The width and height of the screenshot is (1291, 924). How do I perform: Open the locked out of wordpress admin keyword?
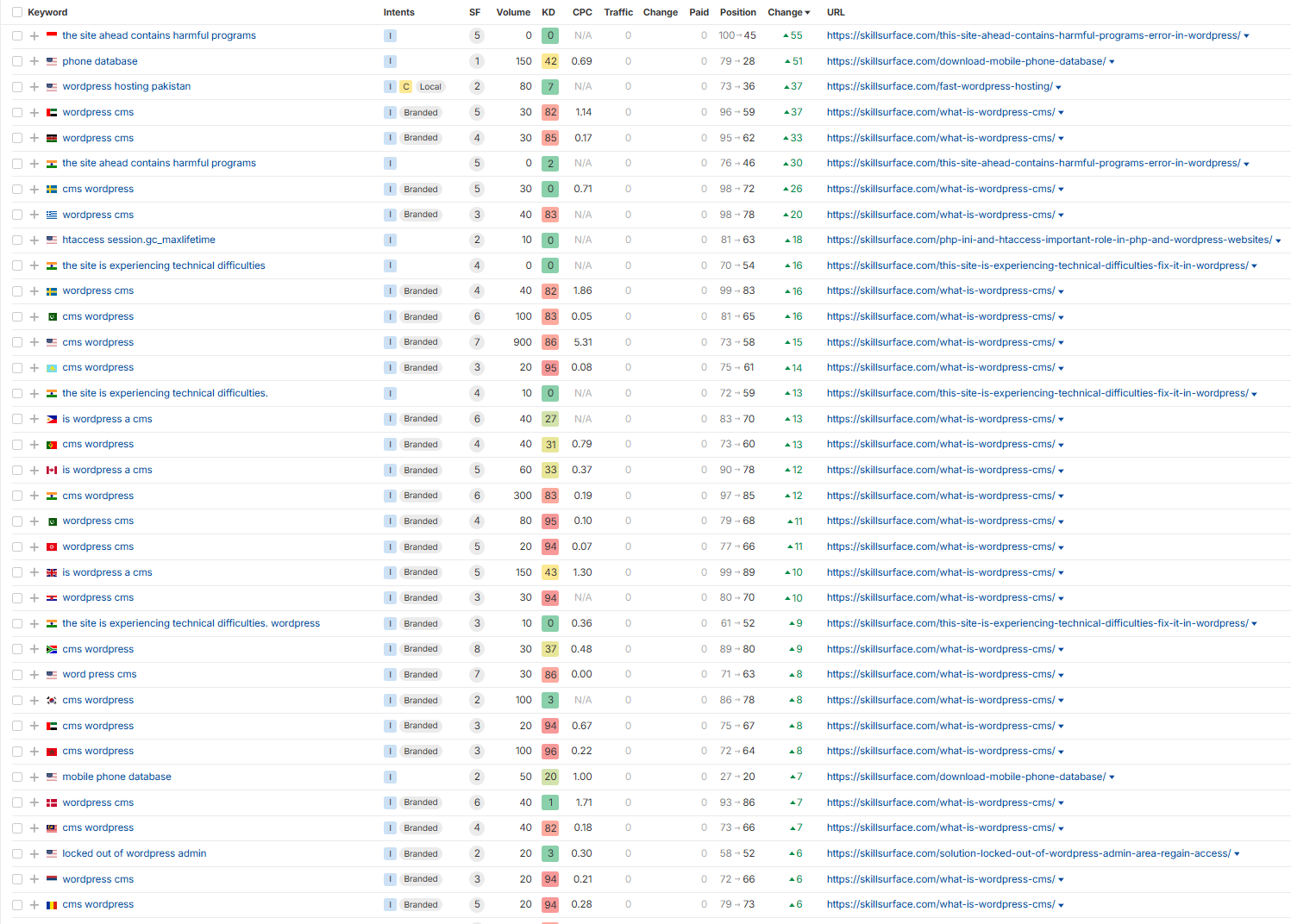coord(135,853)
